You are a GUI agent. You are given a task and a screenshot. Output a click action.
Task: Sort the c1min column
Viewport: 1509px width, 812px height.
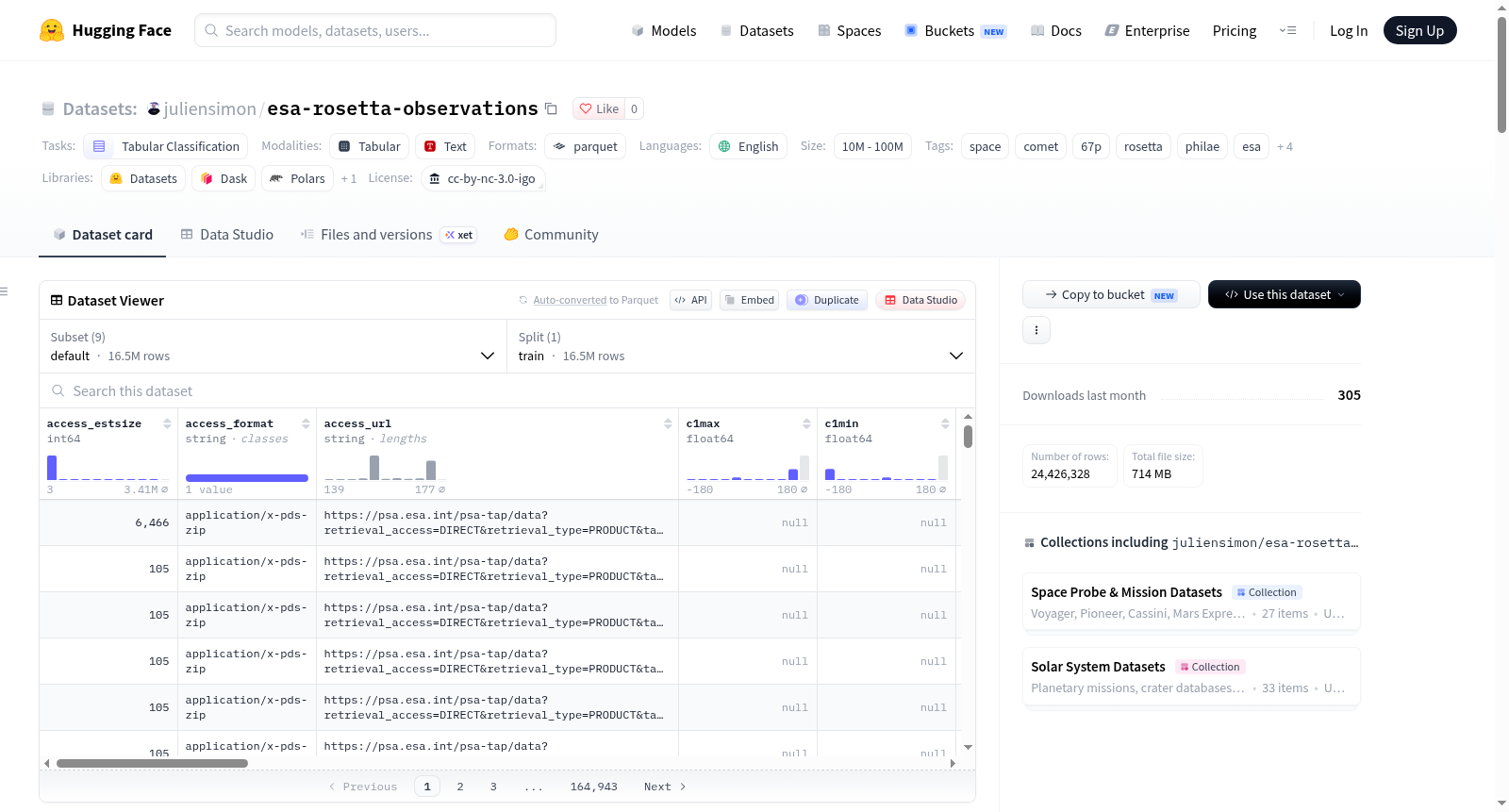[945, 424]
